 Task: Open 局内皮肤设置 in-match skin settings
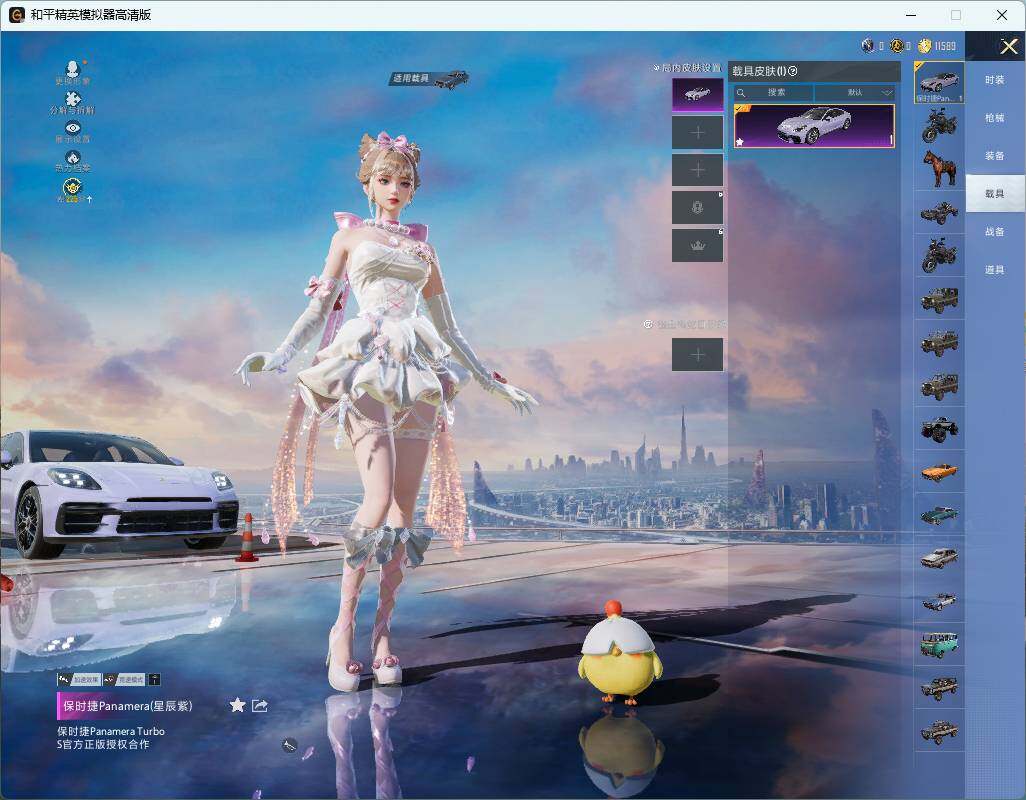687,68
